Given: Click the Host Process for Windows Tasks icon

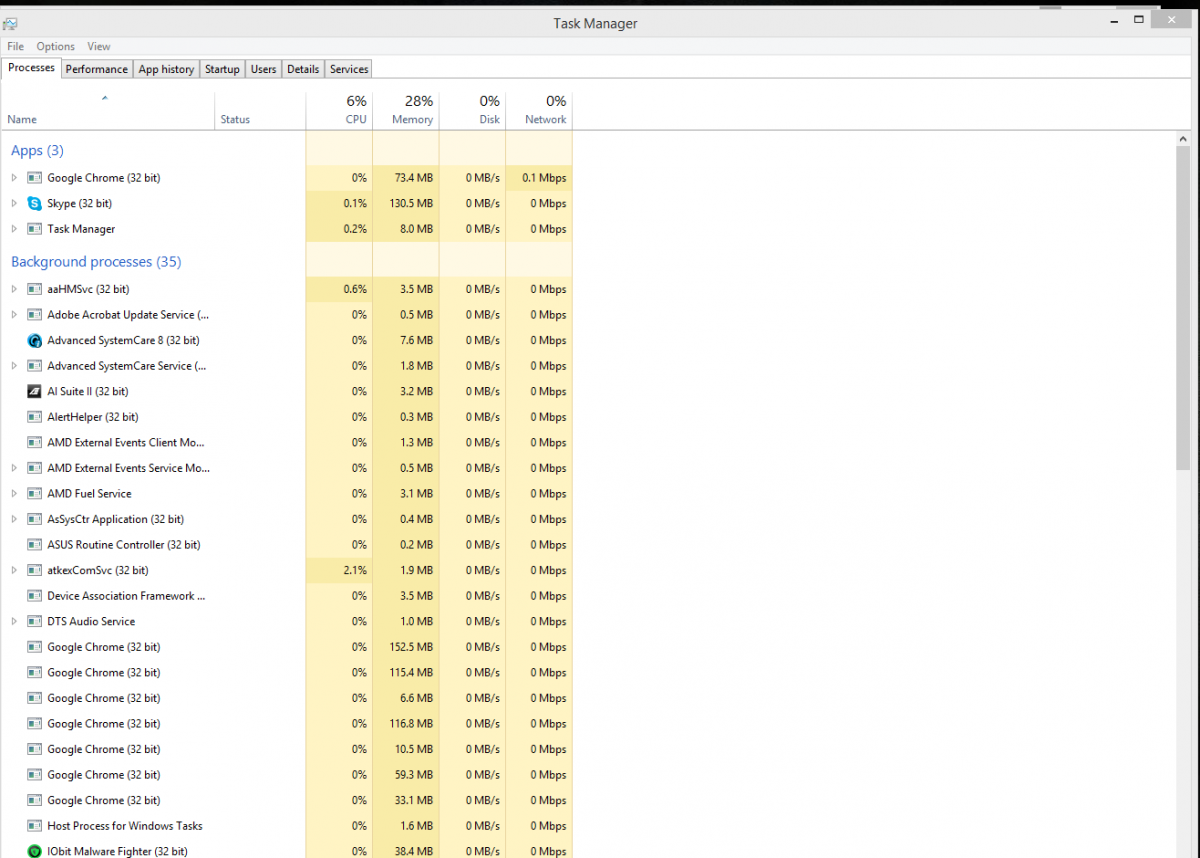Looking at the screenshot, I should [x=34, y=826].
